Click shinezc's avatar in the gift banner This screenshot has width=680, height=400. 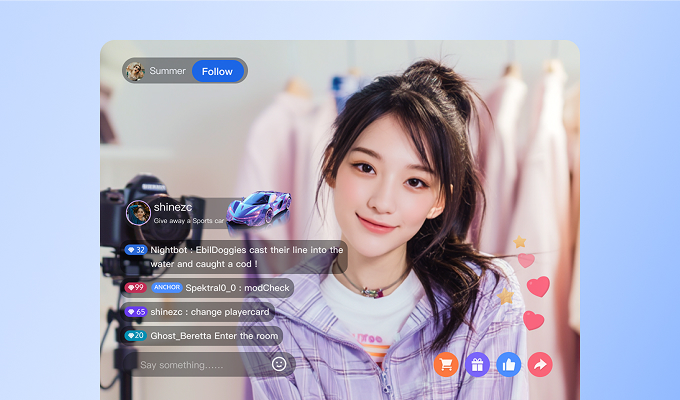138,213
